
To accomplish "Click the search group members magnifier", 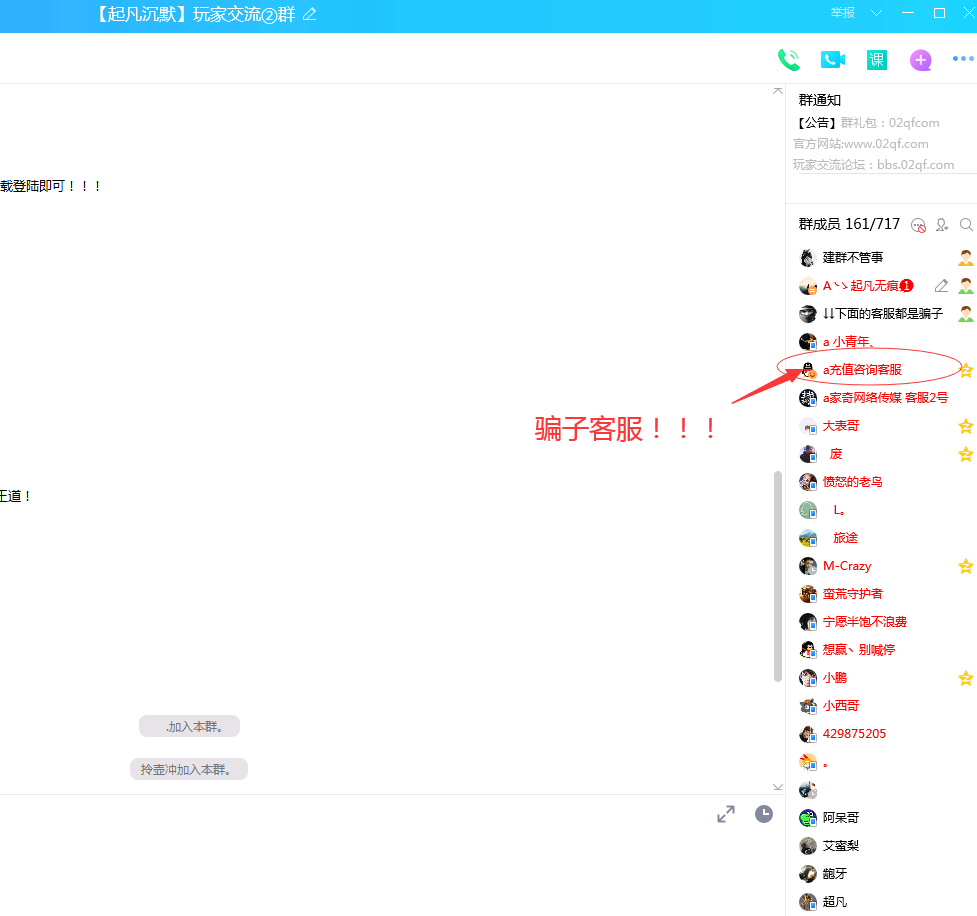I will coord(966,225).
